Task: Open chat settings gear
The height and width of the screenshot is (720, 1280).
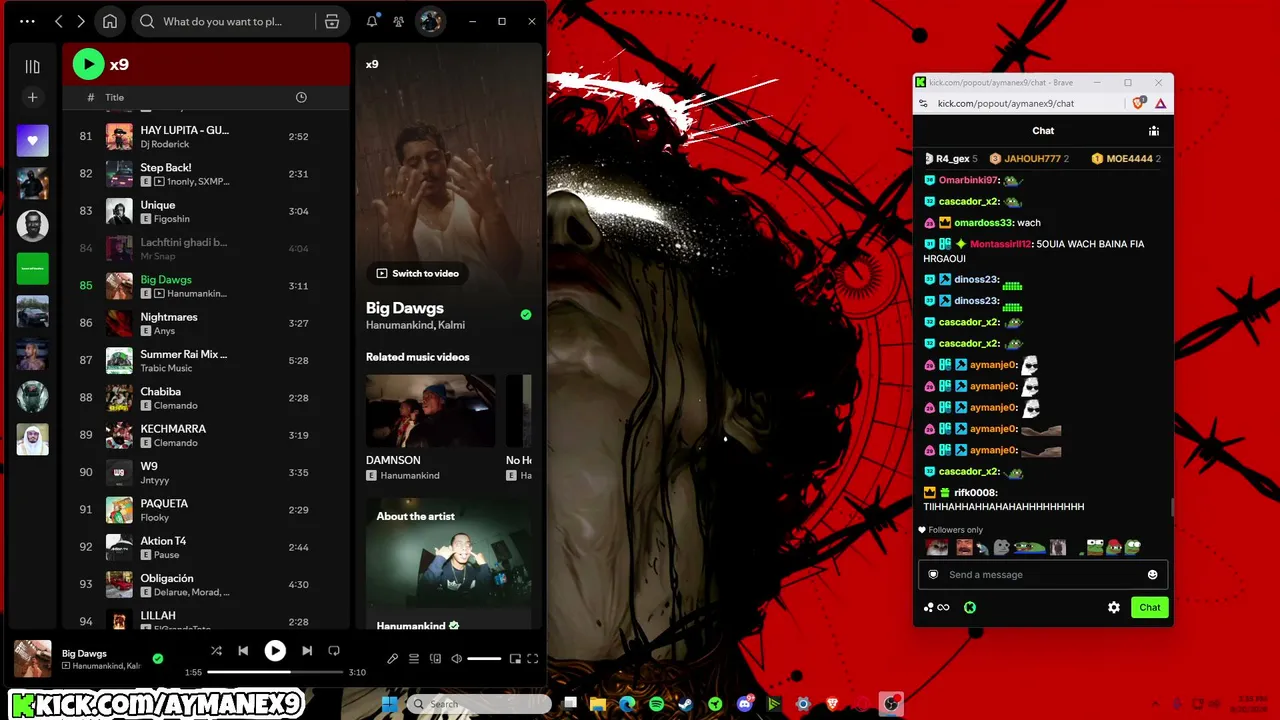Action: tap(1114, 607)
